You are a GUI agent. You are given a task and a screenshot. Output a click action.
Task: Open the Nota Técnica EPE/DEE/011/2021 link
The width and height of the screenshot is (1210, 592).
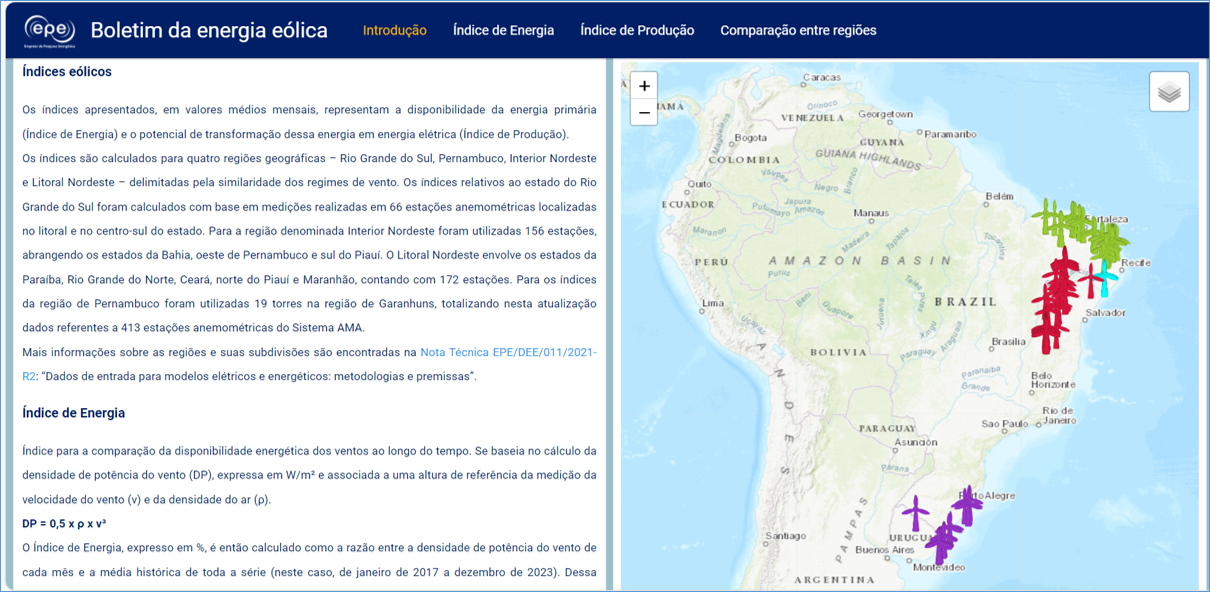508,352
